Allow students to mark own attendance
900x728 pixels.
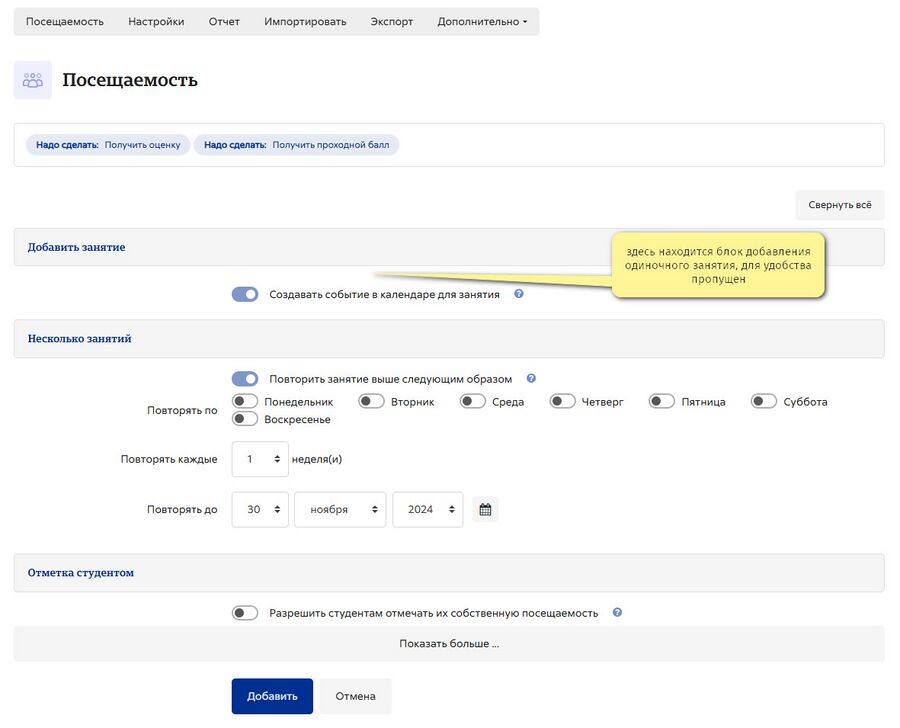[245, 613]
